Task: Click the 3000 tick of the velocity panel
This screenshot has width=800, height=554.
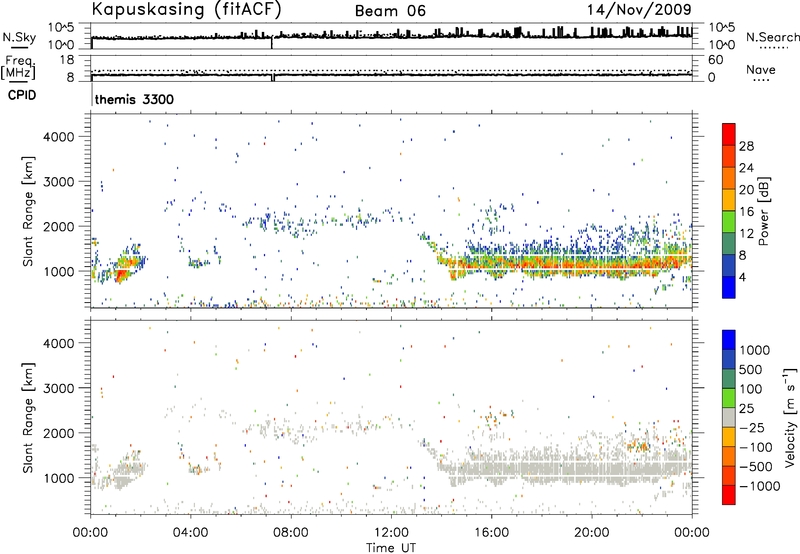Action: coord(59,388)
